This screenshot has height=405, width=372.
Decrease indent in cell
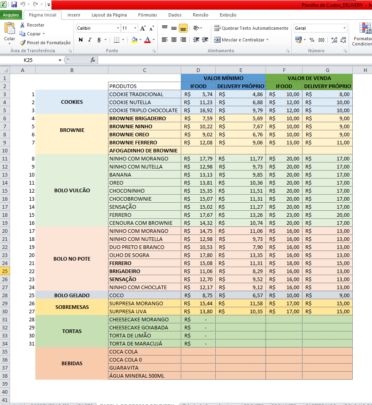(196, 40)
